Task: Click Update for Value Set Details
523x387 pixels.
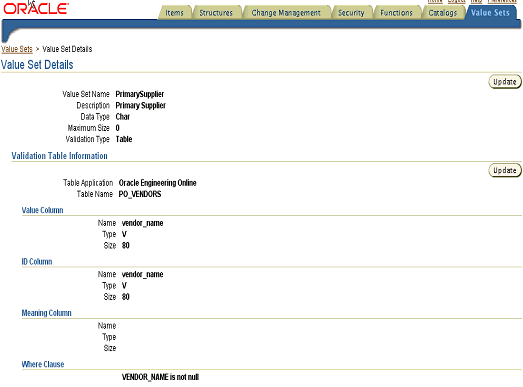Action: [505, 82]
